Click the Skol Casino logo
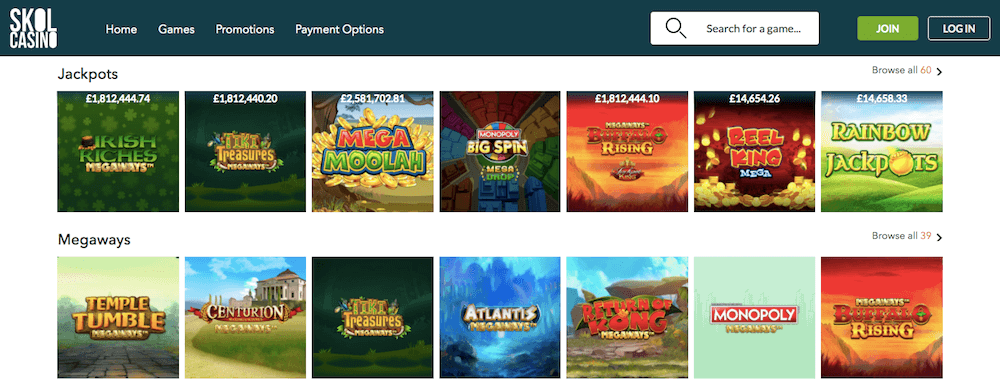The width and height of the screenshot is (1000, 392). tap(33, 28)
